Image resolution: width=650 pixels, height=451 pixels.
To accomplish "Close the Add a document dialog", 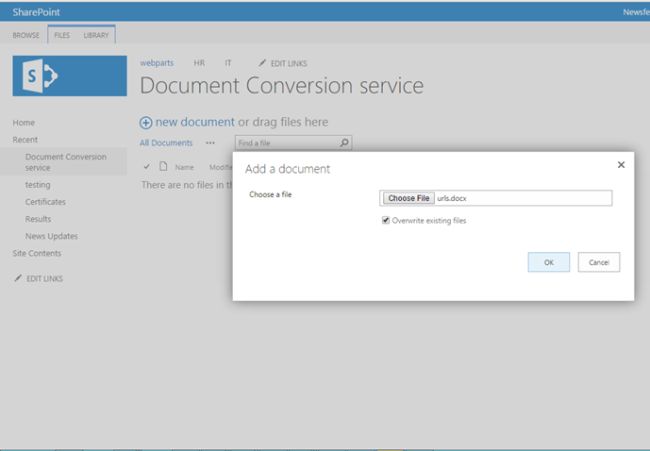I will [x=621, y=165].
